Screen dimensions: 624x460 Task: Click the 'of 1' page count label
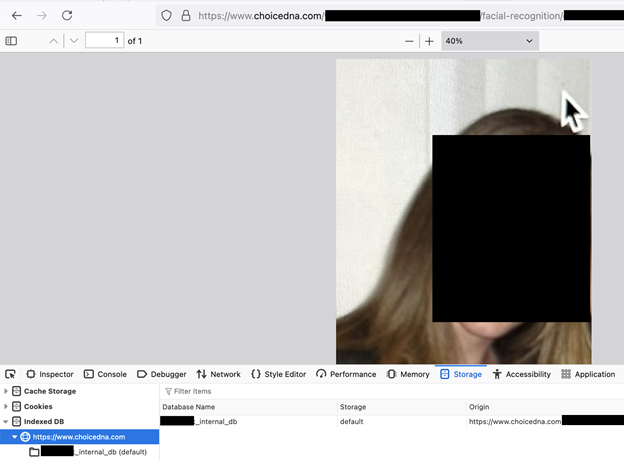click(135, 41)
